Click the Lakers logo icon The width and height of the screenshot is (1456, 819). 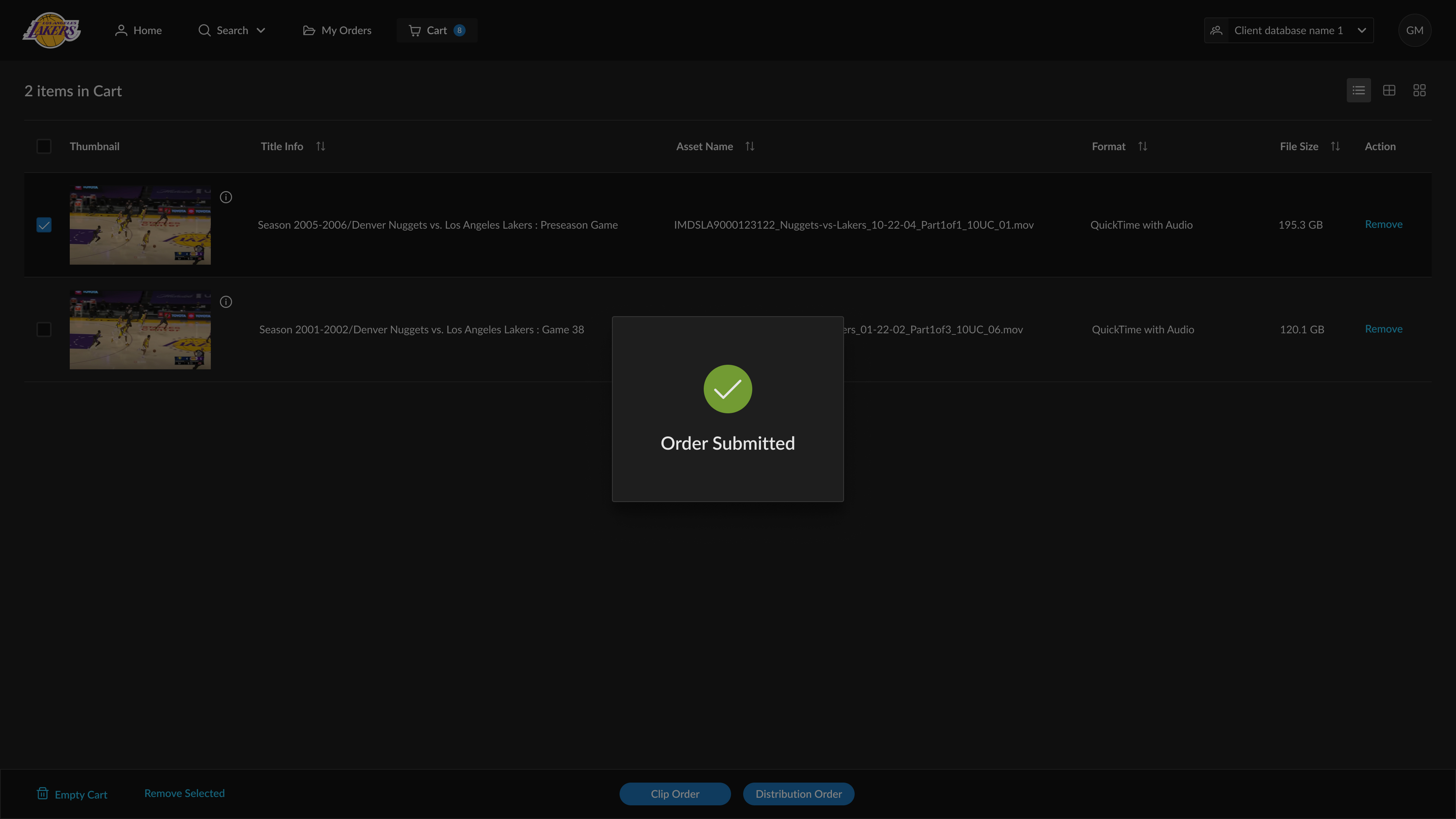(x=52, y=30)
